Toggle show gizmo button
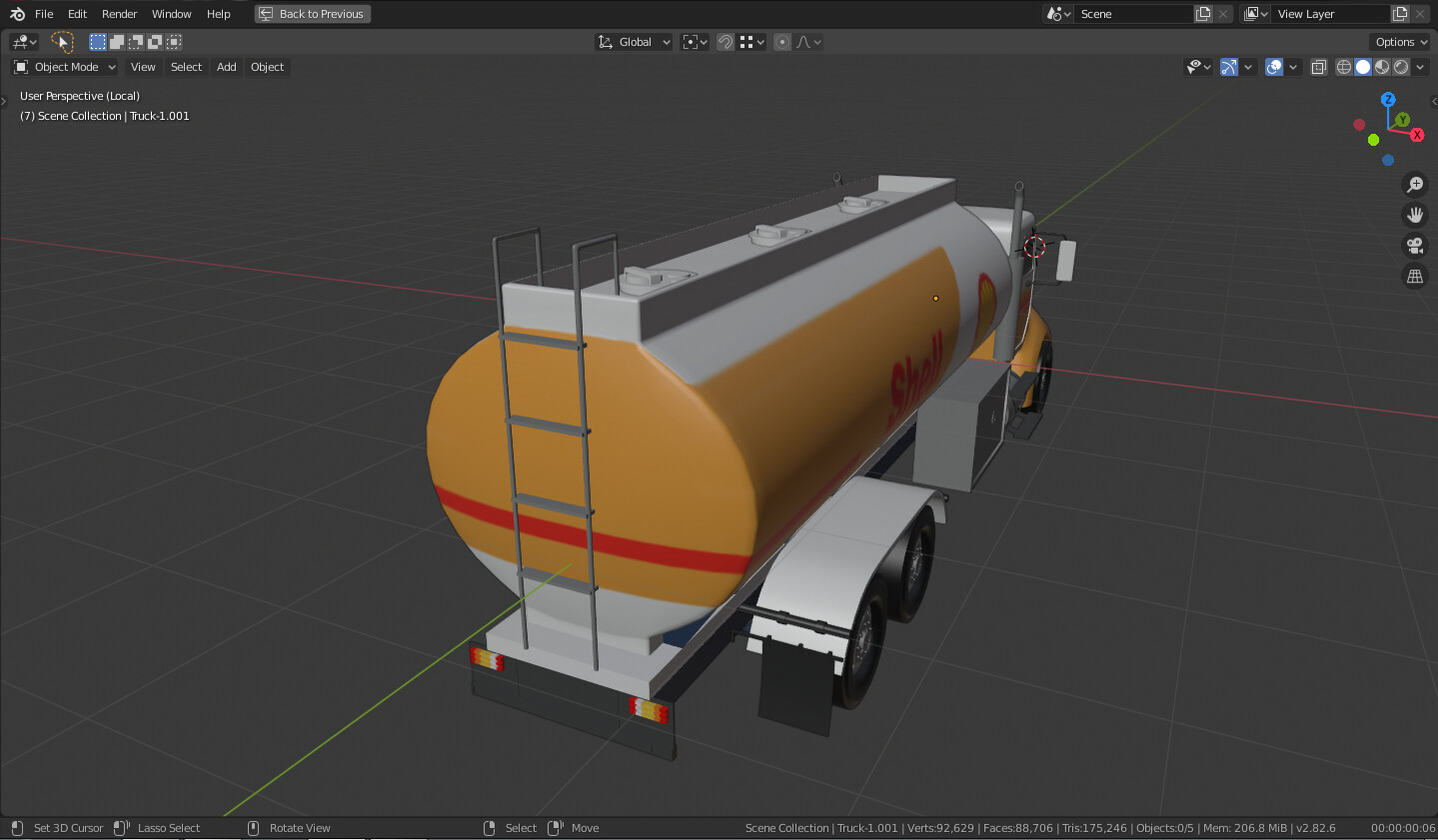This screenshot has width=1438, height=840. (x=1229, y=67)
